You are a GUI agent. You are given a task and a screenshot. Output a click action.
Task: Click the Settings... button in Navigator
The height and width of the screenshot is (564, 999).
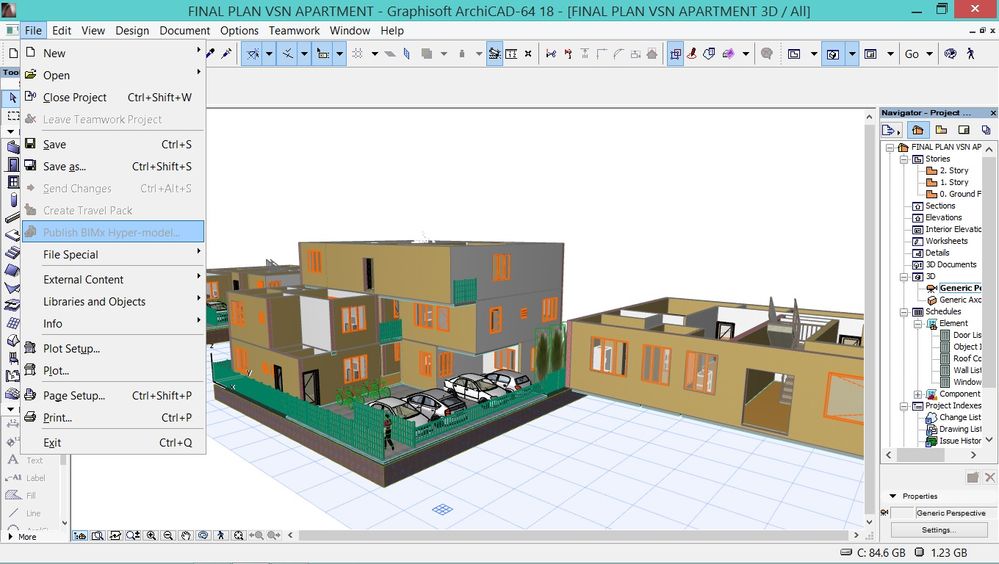click(938, 530)
